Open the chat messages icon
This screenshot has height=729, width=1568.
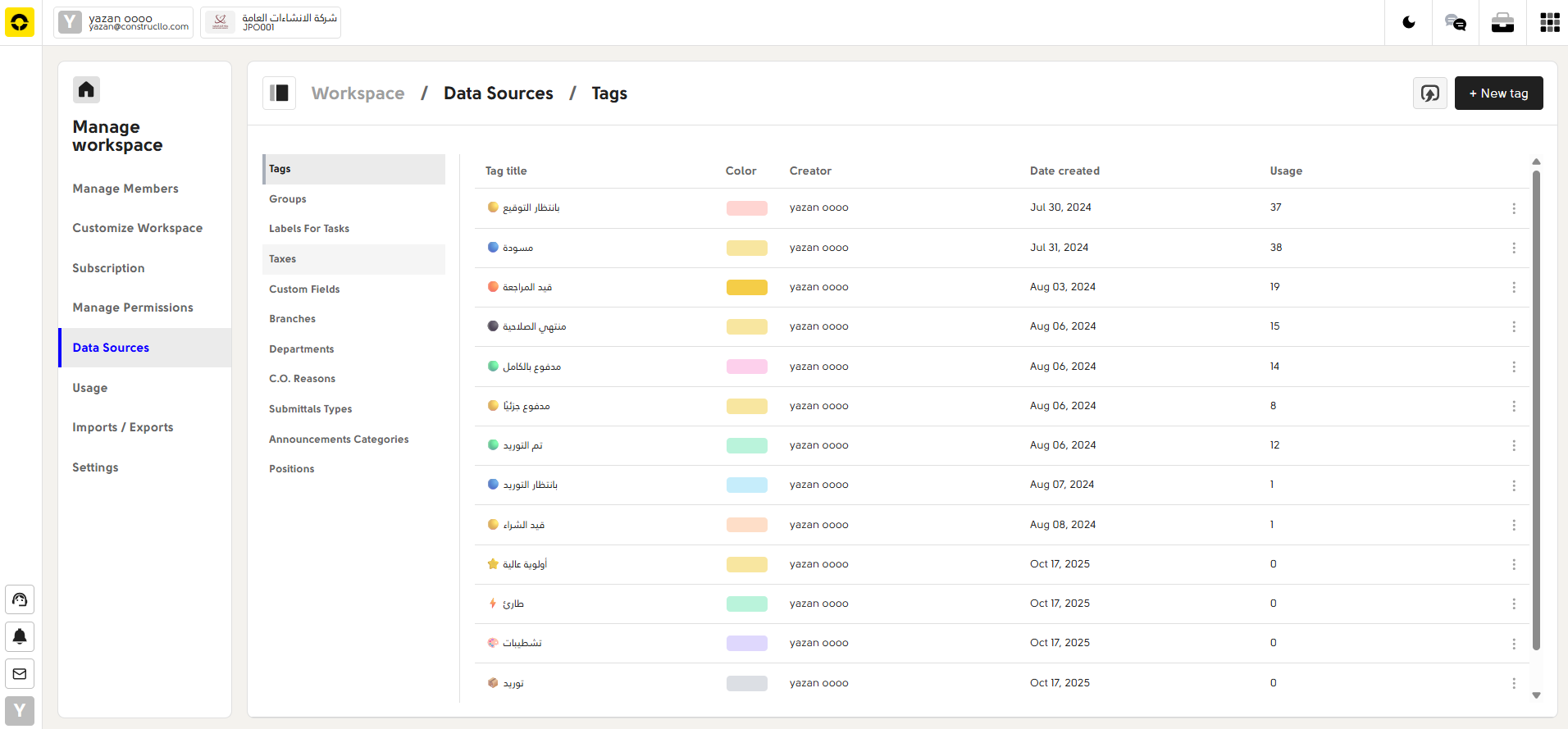click(x=1456, y=22)
